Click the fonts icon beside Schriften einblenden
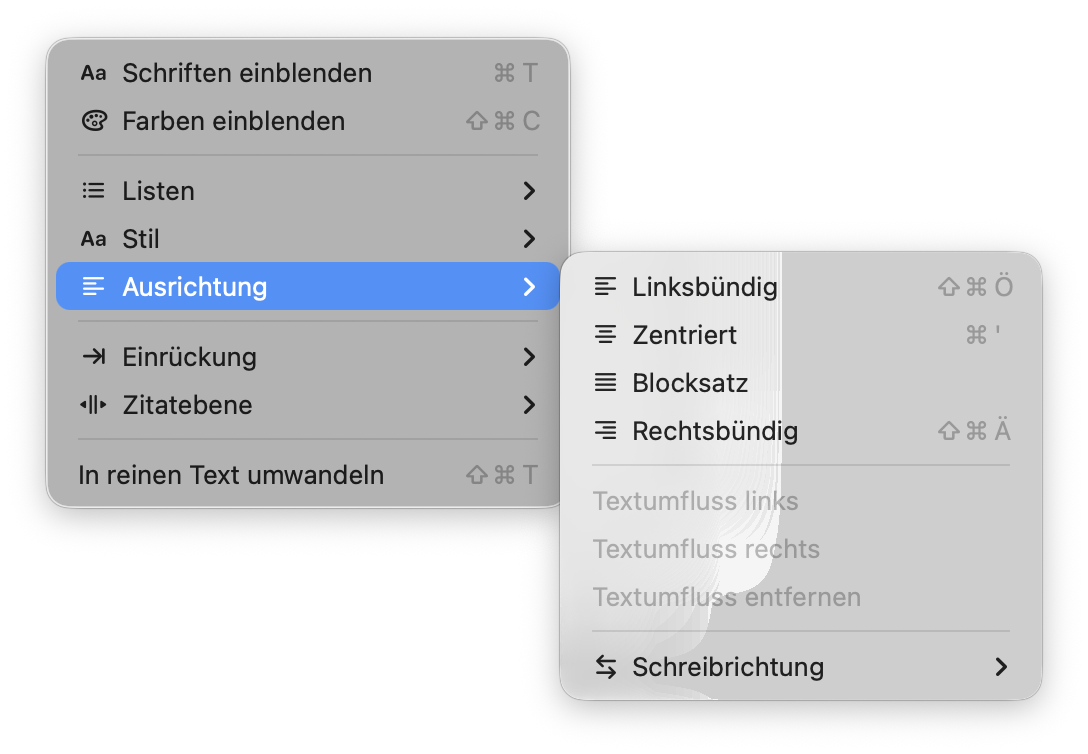This screenshot has height=754, width=1088. (93, 73)
